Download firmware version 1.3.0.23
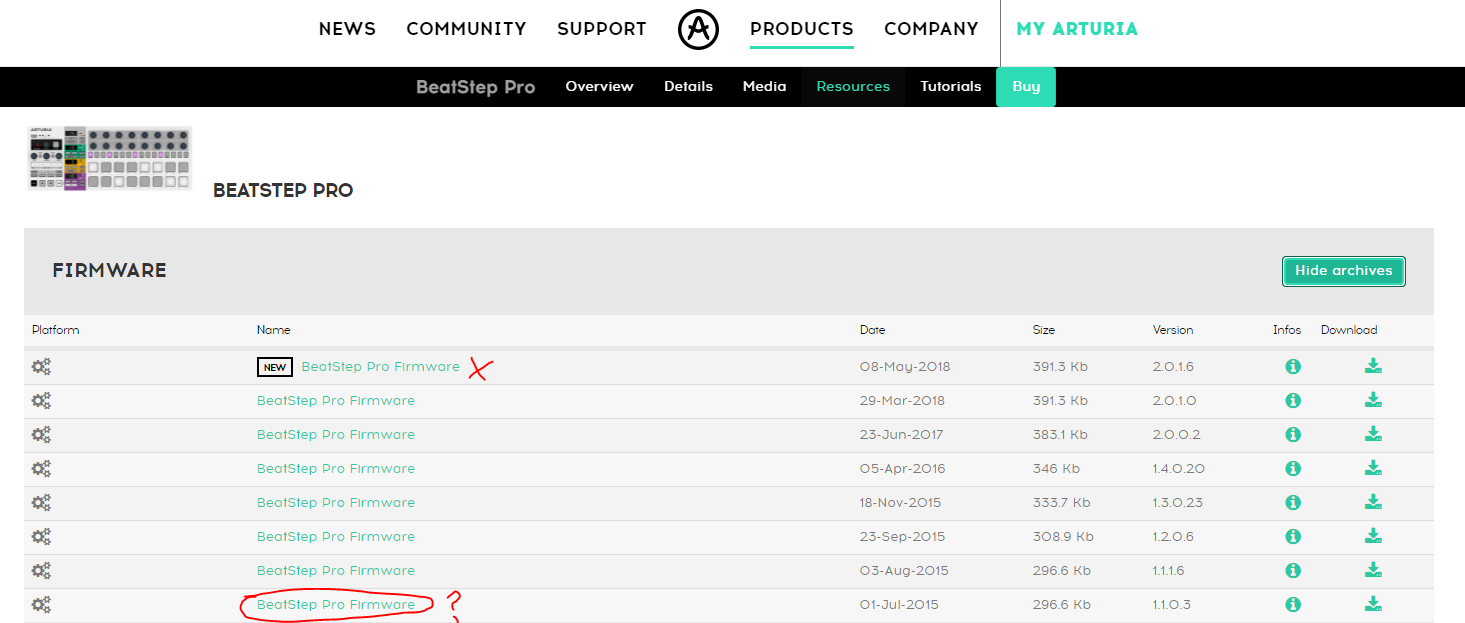 pyautogui.click(x=1373, y=503)
